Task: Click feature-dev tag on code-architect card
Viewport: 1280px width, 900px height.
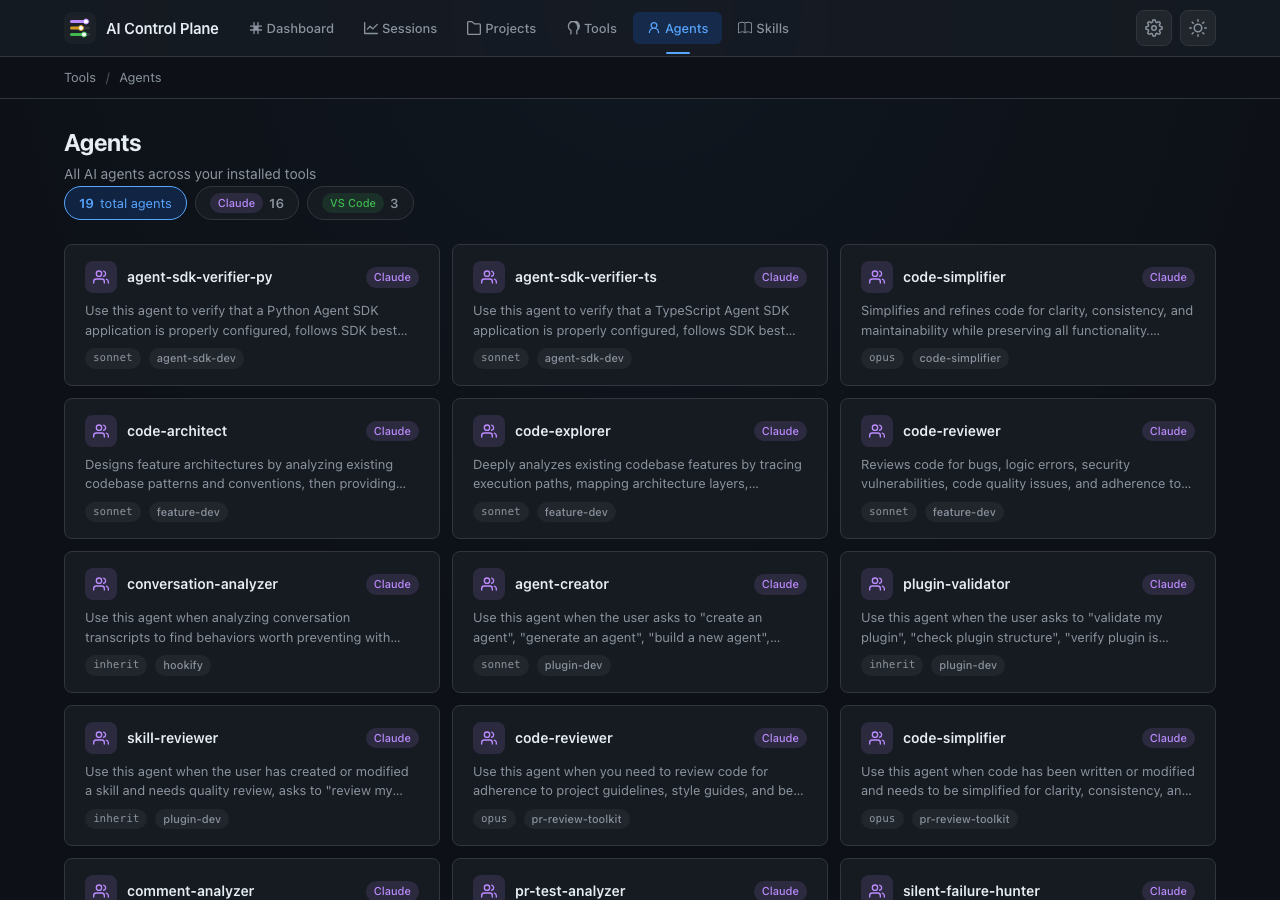Action: click(x=188, y=512)
